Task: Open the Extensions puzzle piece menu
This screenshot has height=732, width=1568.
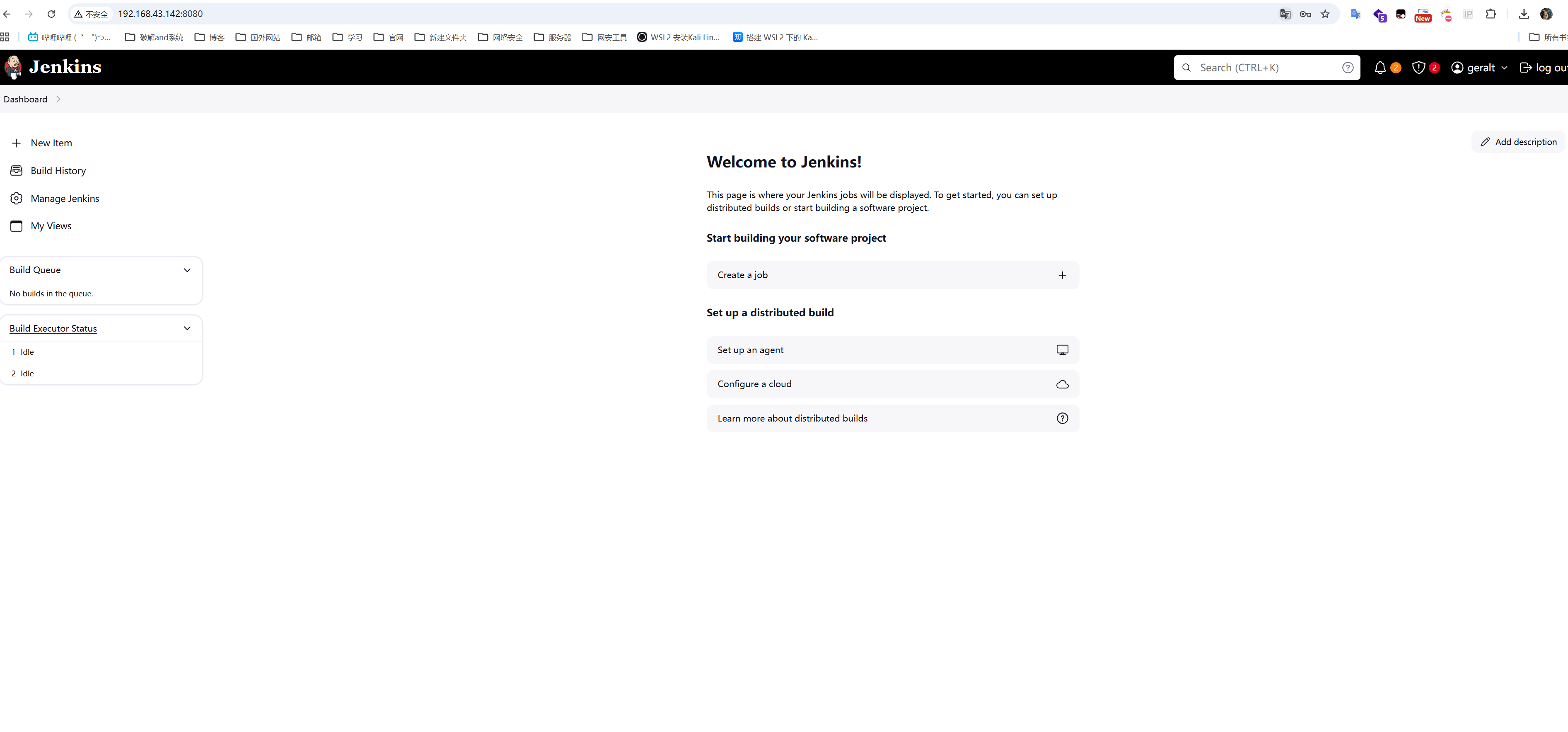Action: (x=1491, y=14)
